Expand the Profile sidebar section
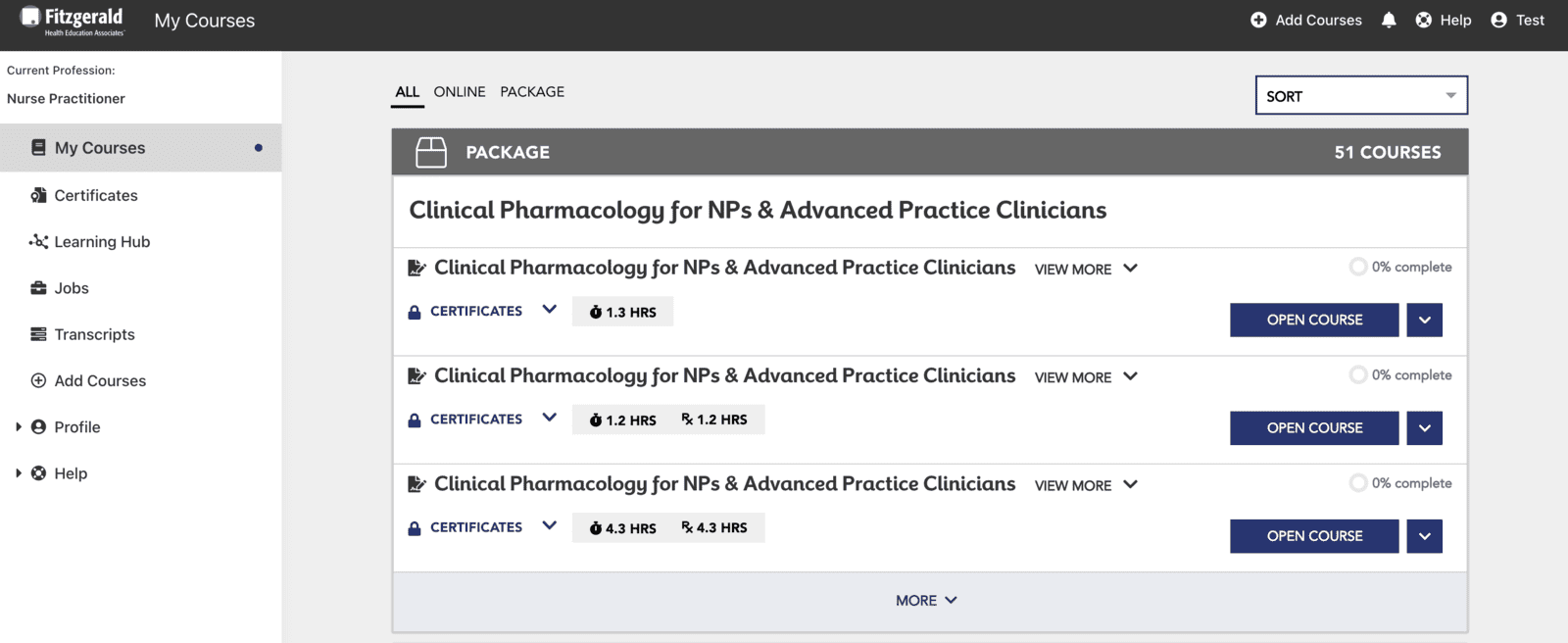Screen dimensions: 1568x643 click(x=19, y=427)
